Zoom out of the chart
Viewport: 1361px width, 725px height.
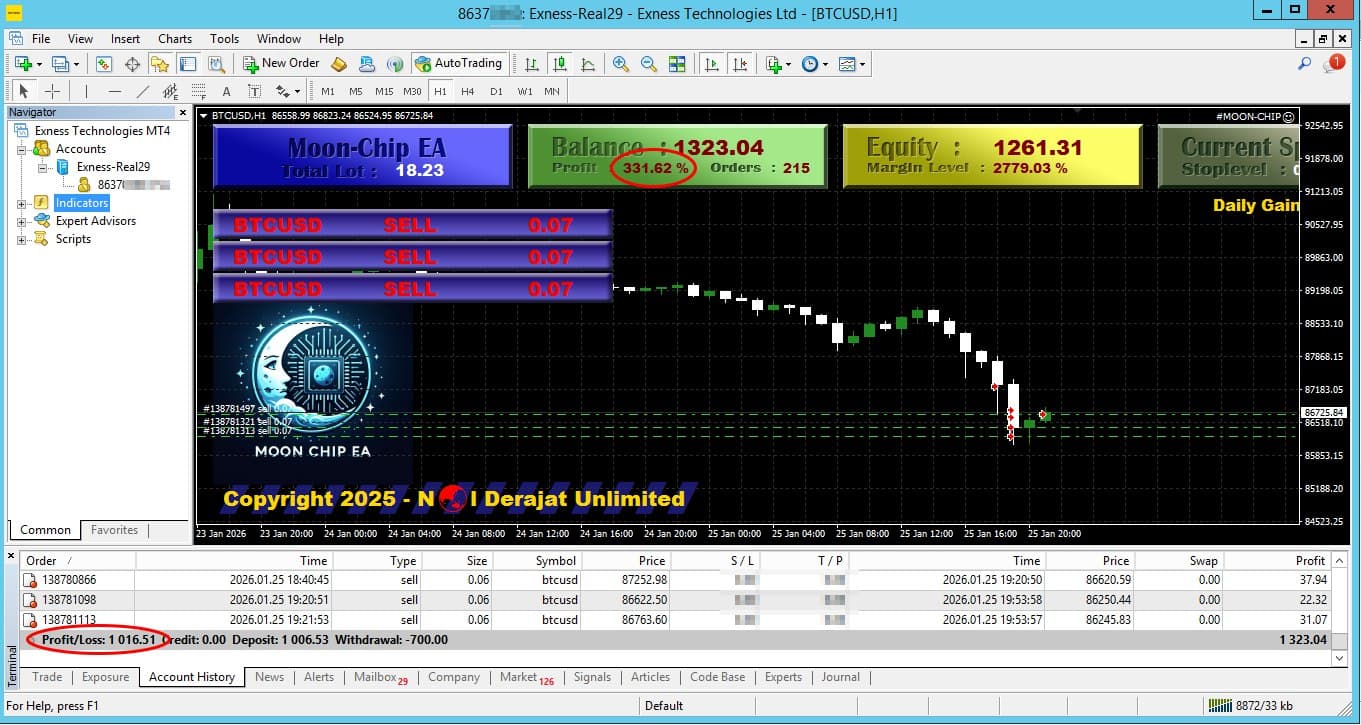tap(648, 63)
